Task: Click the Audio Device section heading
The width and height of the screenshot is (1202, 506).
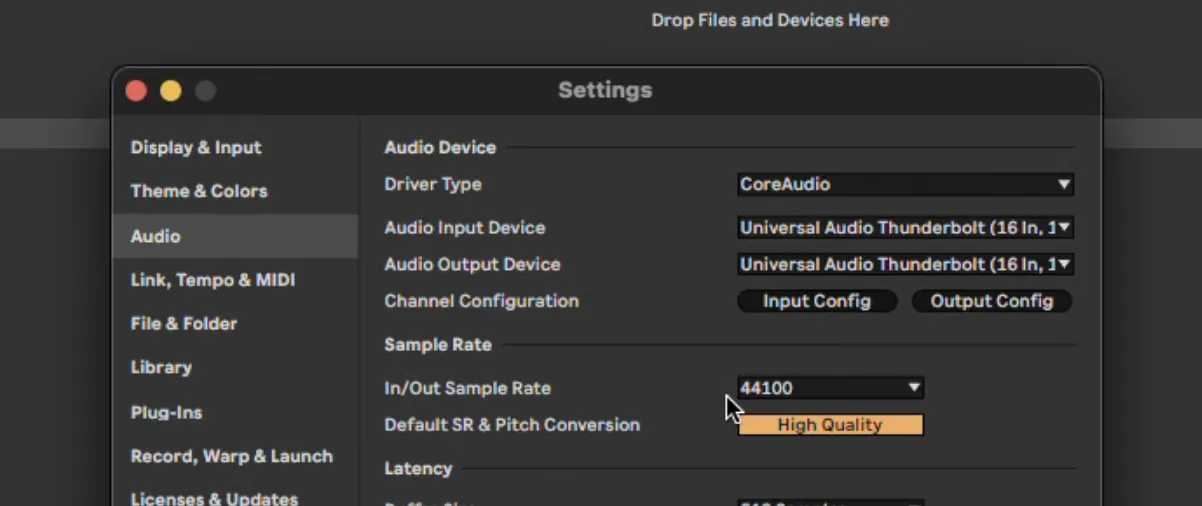Action: pos(440,147)
